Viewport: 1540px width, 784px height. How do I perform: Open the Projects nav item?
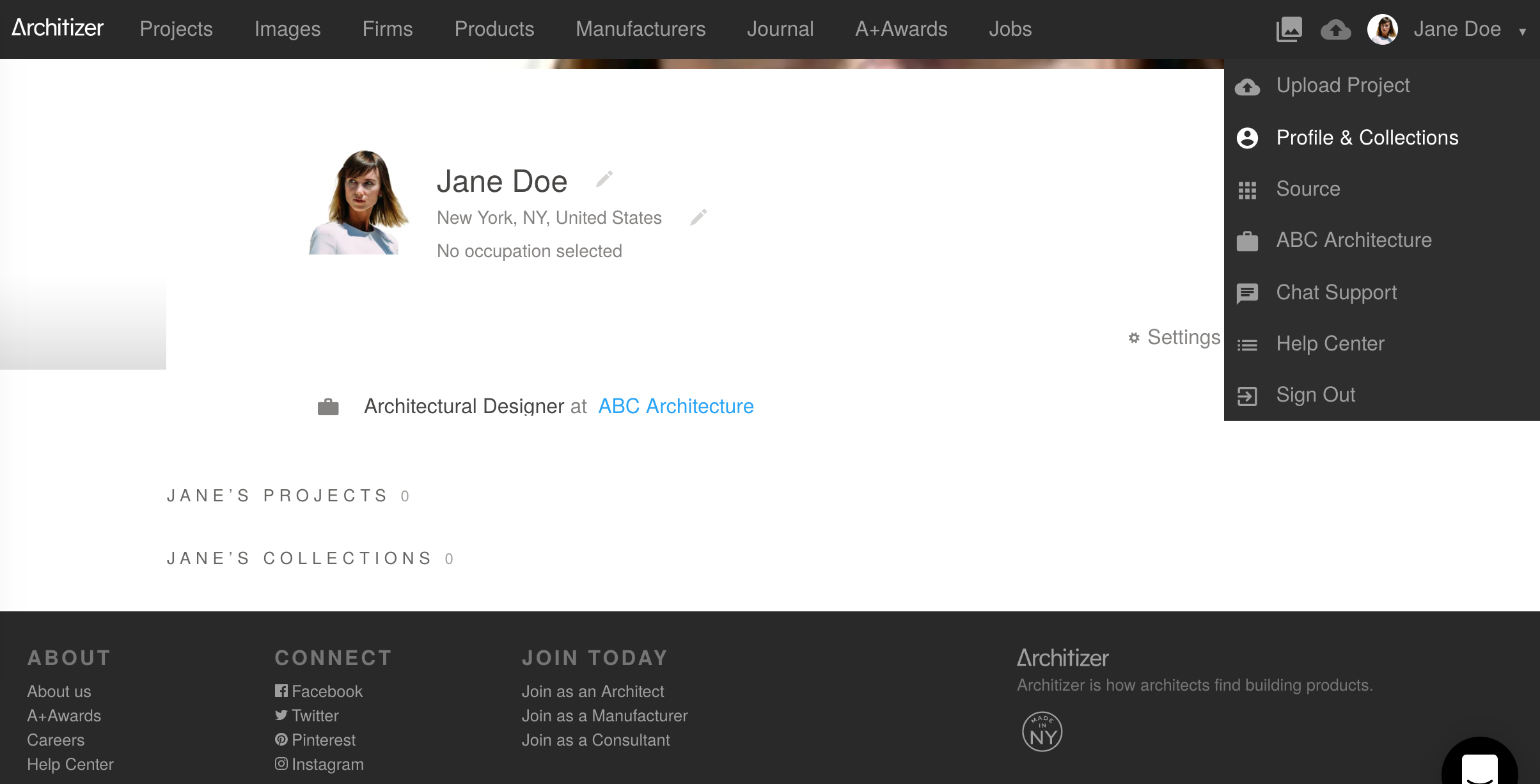point(177,29)
